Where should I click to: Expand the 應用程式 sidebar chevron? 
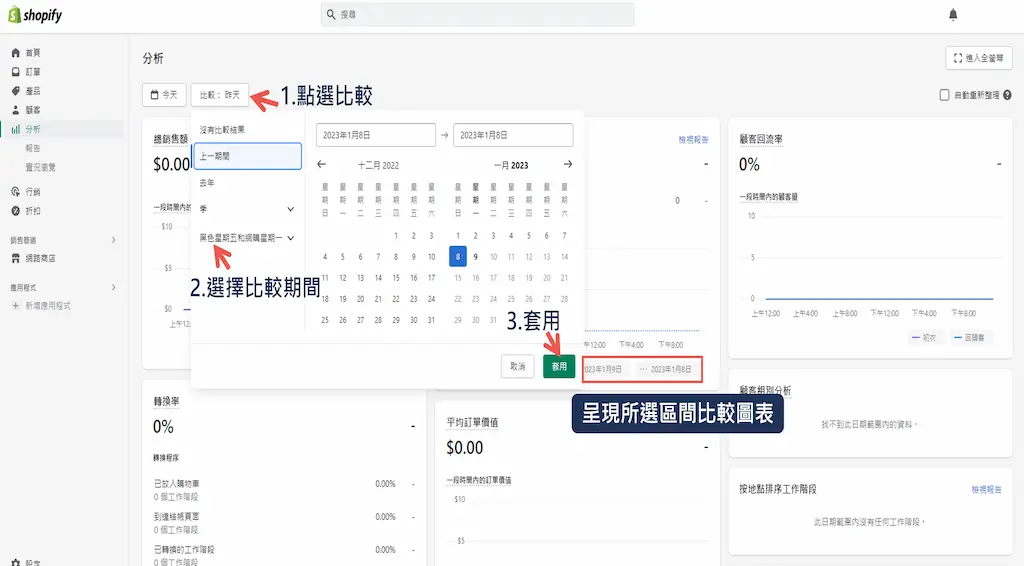pyautogui.click(x=114, y=287)
